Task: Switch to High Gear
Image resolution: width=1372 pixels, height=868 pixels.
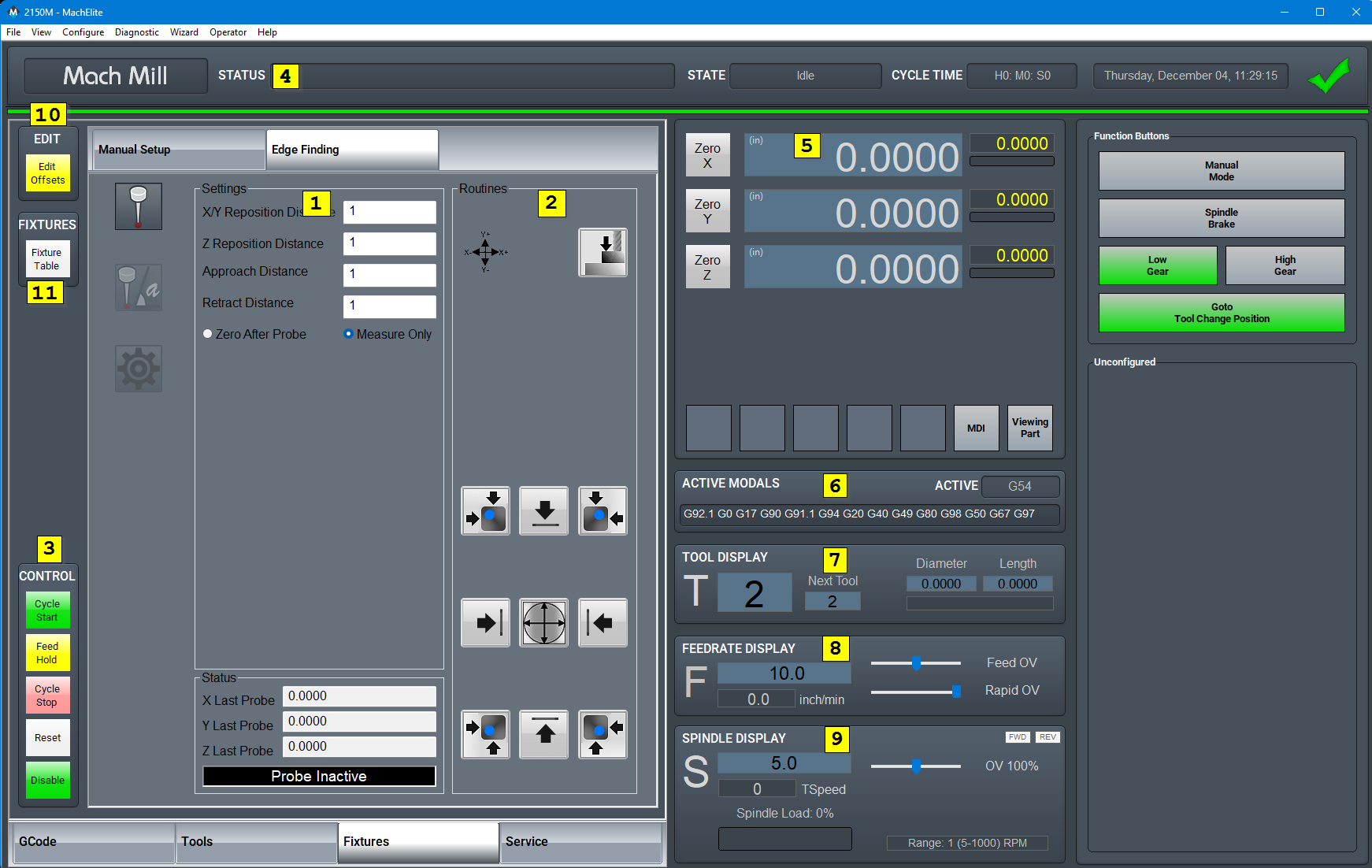Action: pos(1285,265)
